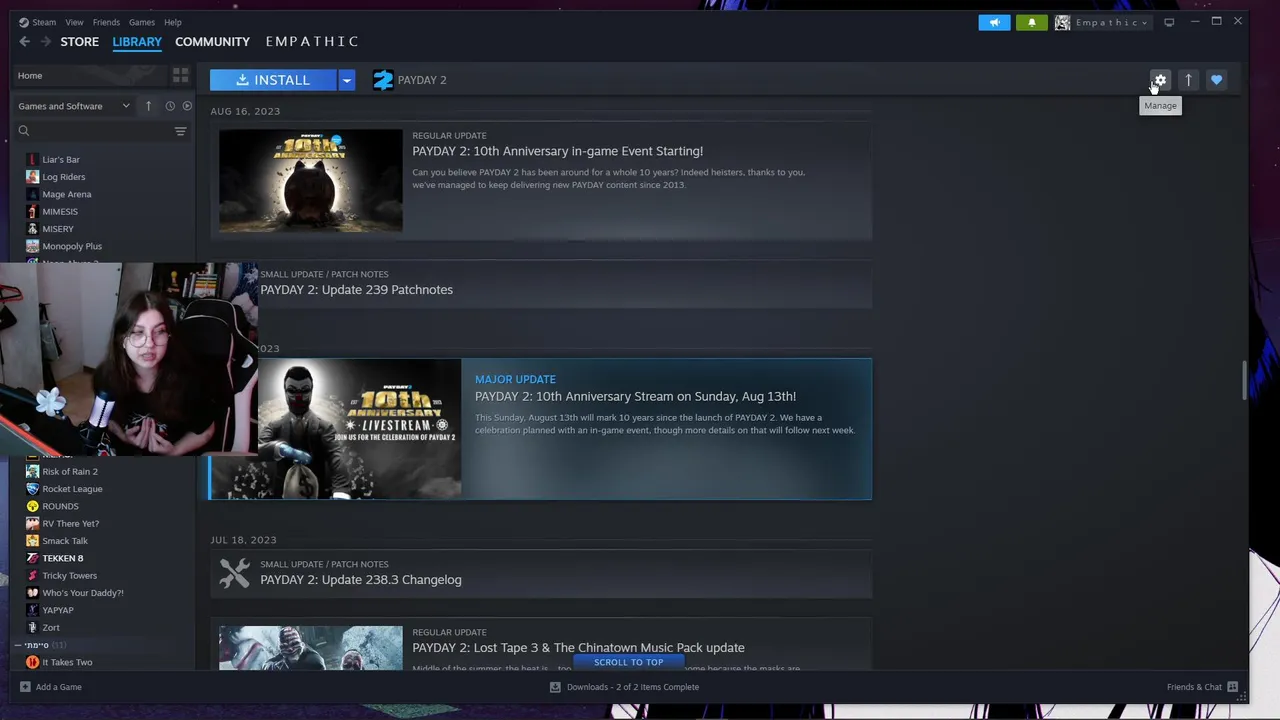
Task: Open the green bell notifications button
Action: pyautogui.click(x=1031, y=22)
